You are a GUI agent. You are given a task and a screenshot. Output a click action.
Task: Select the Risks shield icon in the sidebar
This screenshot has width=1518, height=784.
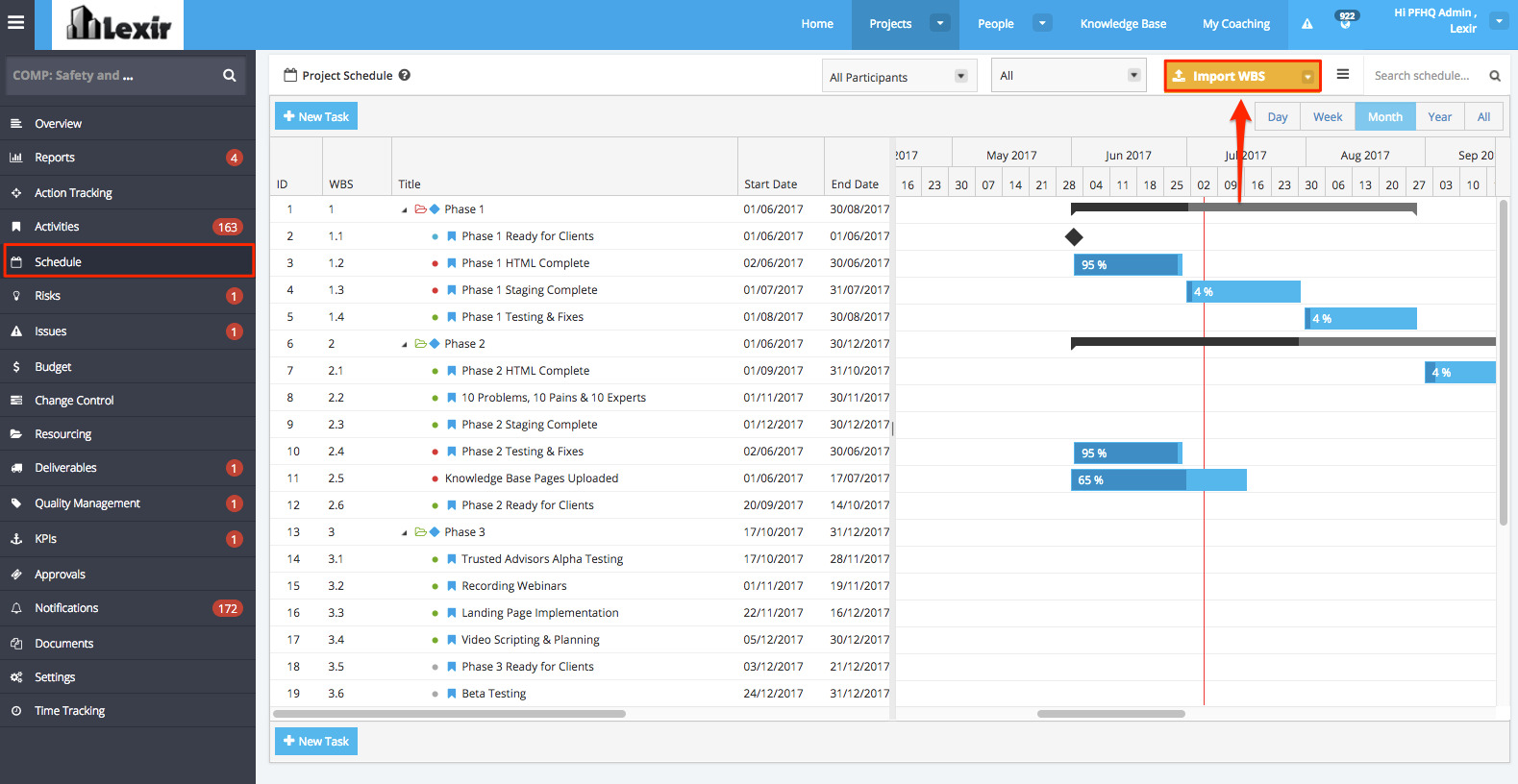click(x=16, y=296)
